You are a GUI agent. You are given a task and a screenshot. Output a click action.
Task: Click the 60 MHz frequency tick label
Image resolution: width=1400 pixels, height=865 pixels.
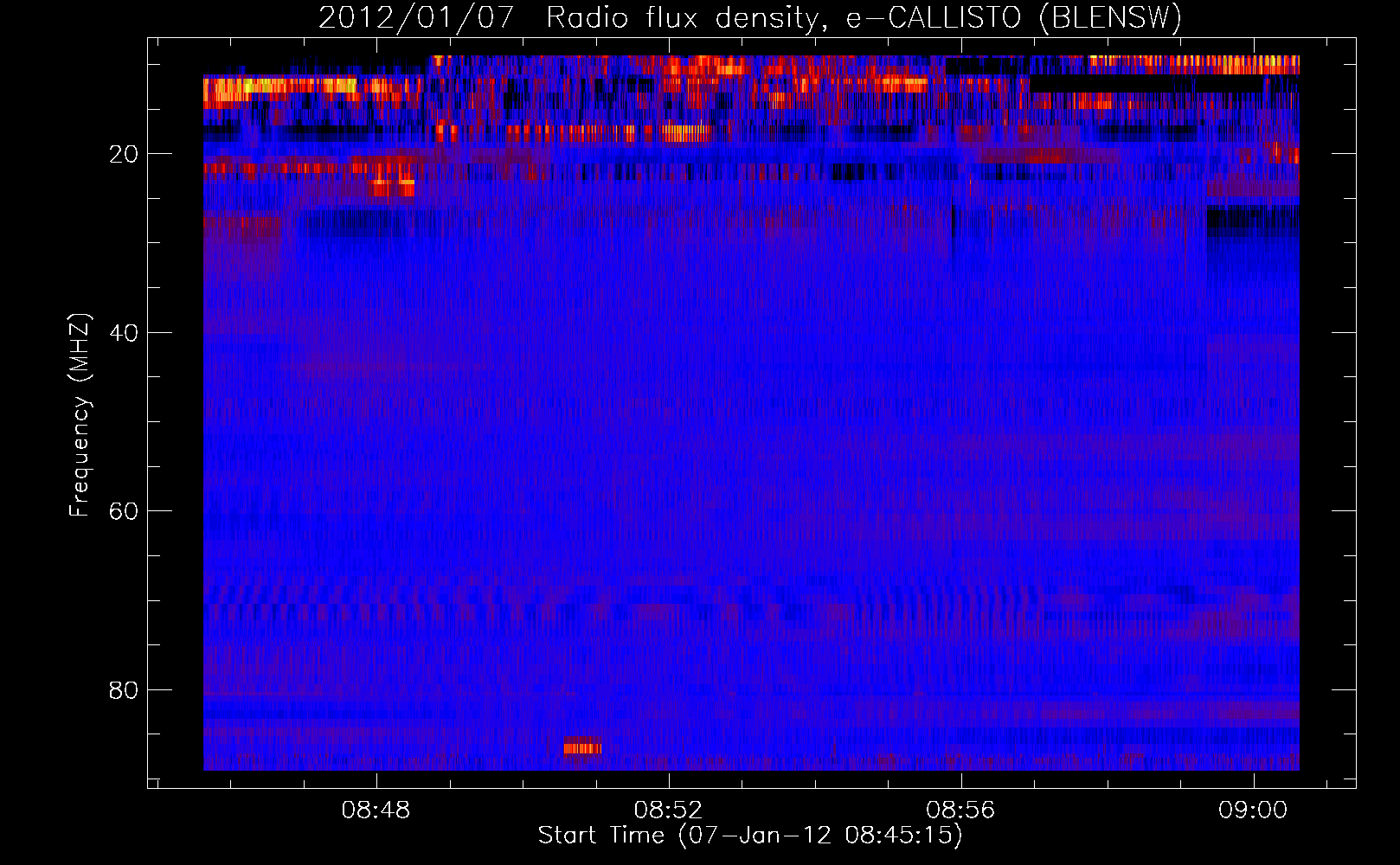tap(124, 511)
